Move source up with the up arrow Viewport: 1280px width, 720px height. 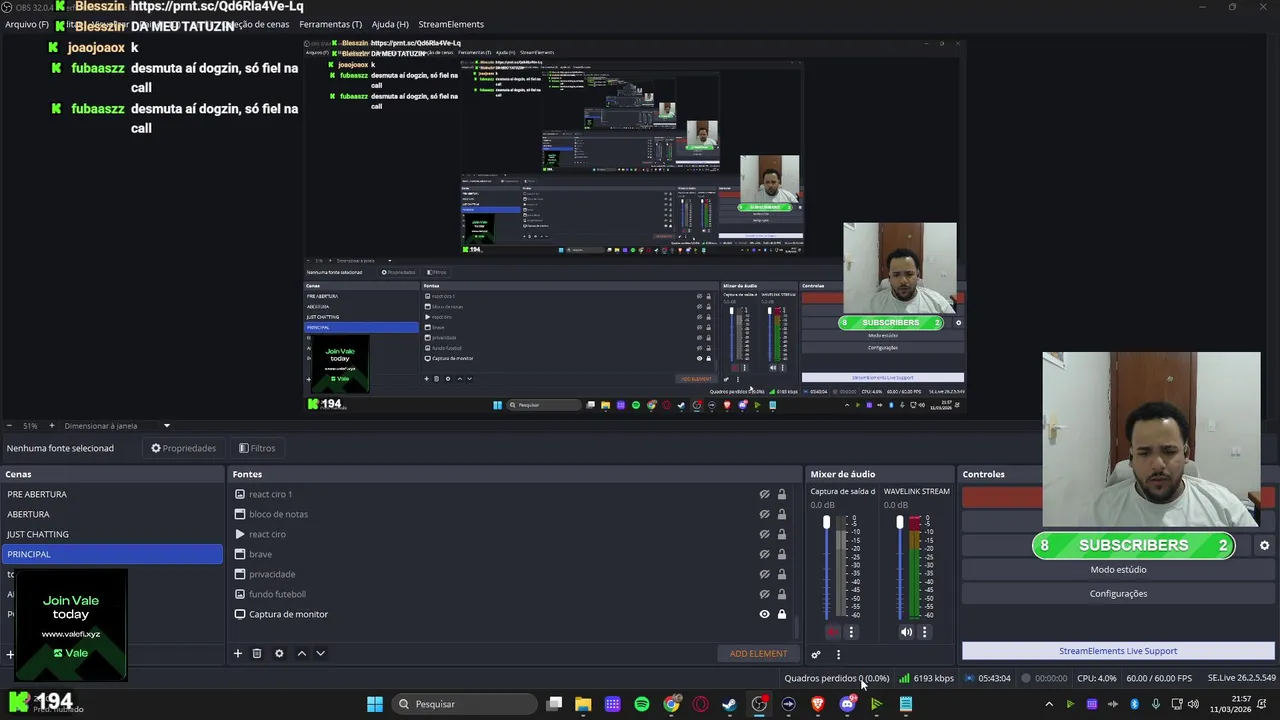pos(302,653)
